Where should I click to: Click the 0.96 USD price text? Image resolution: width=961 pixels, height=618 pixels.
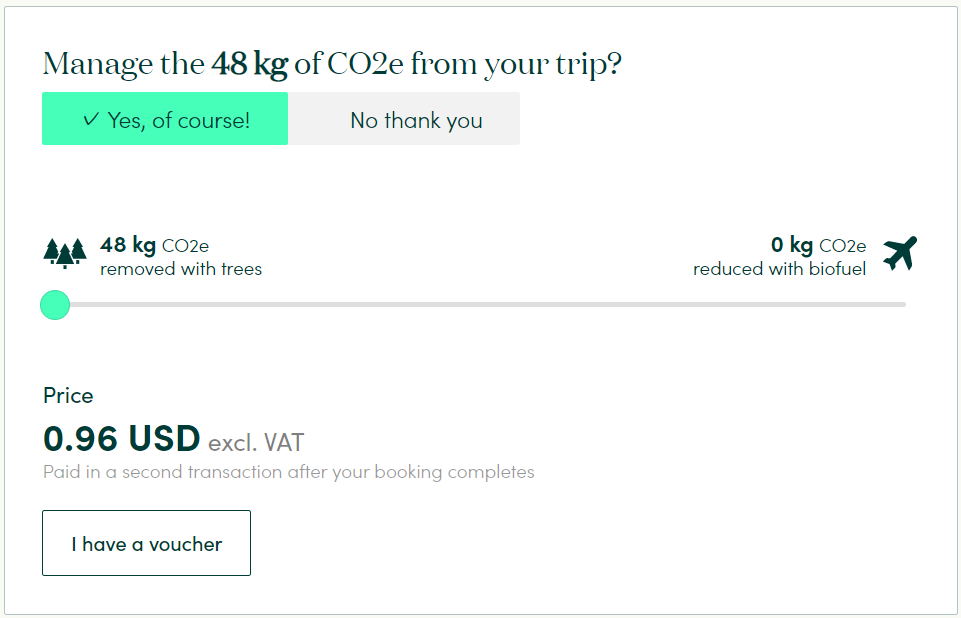pyautogui.click(x=121, y=438)
